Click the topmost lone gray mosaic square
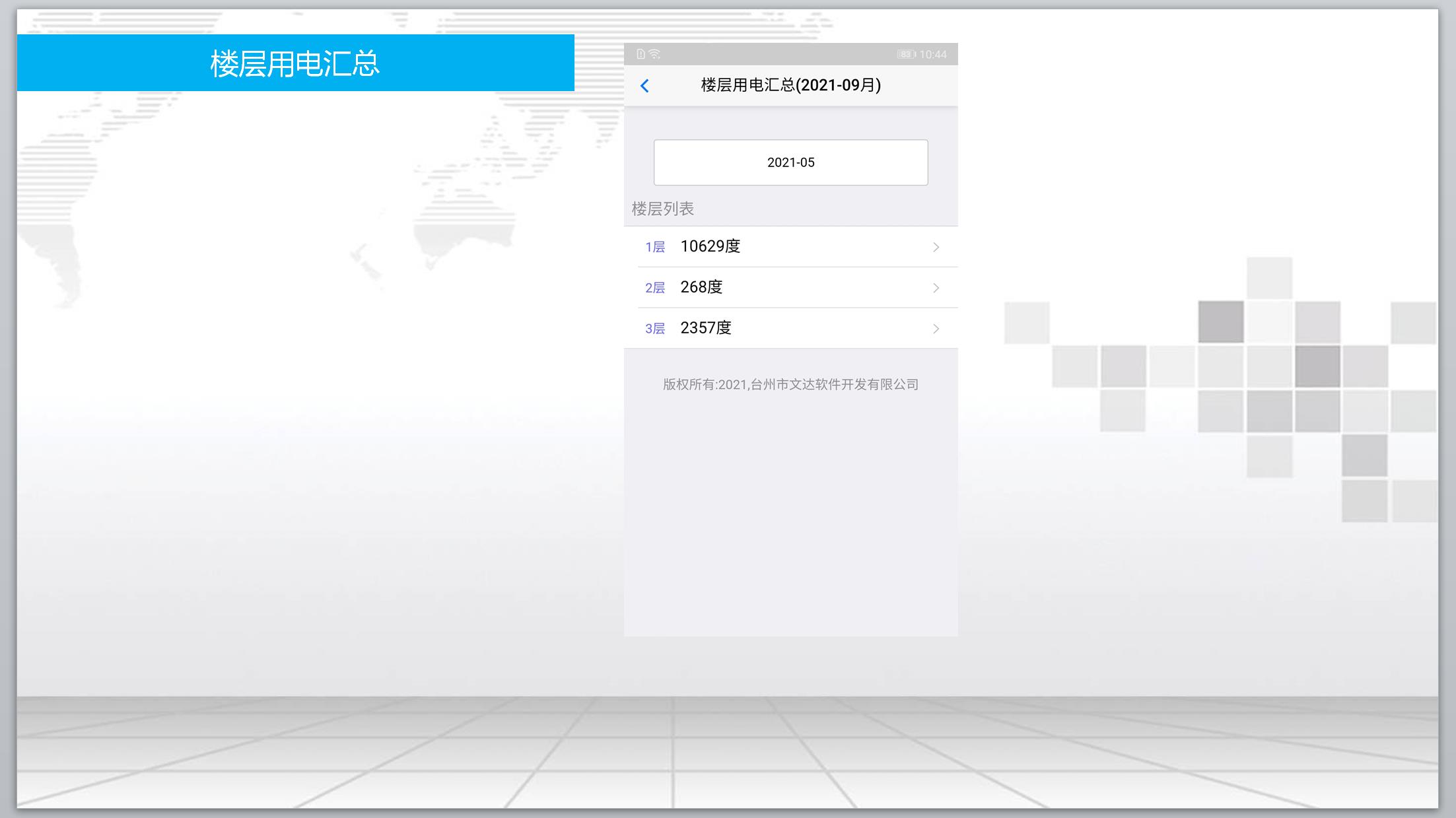Image resolution: width=1456 pixels, height=818 pixels. (x=1269, y=277)
